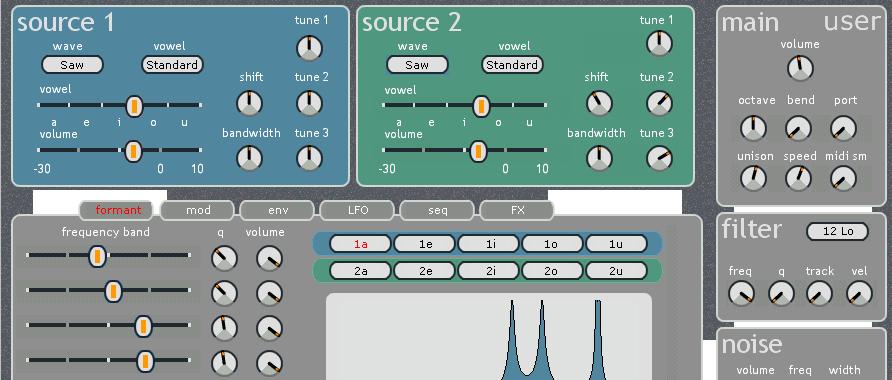The width and height of the screenshot is (892, 380).
Task: Click the main octave knob
Action: [x=753, y=129]
